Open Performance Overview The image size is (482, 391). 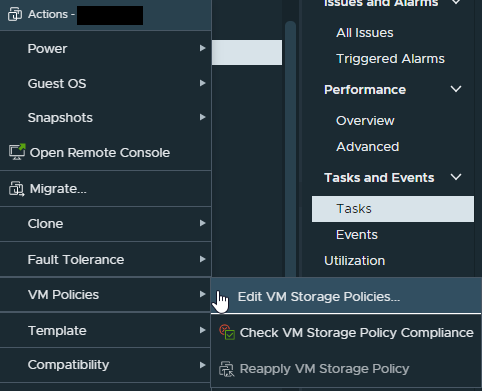pos(365,121)
